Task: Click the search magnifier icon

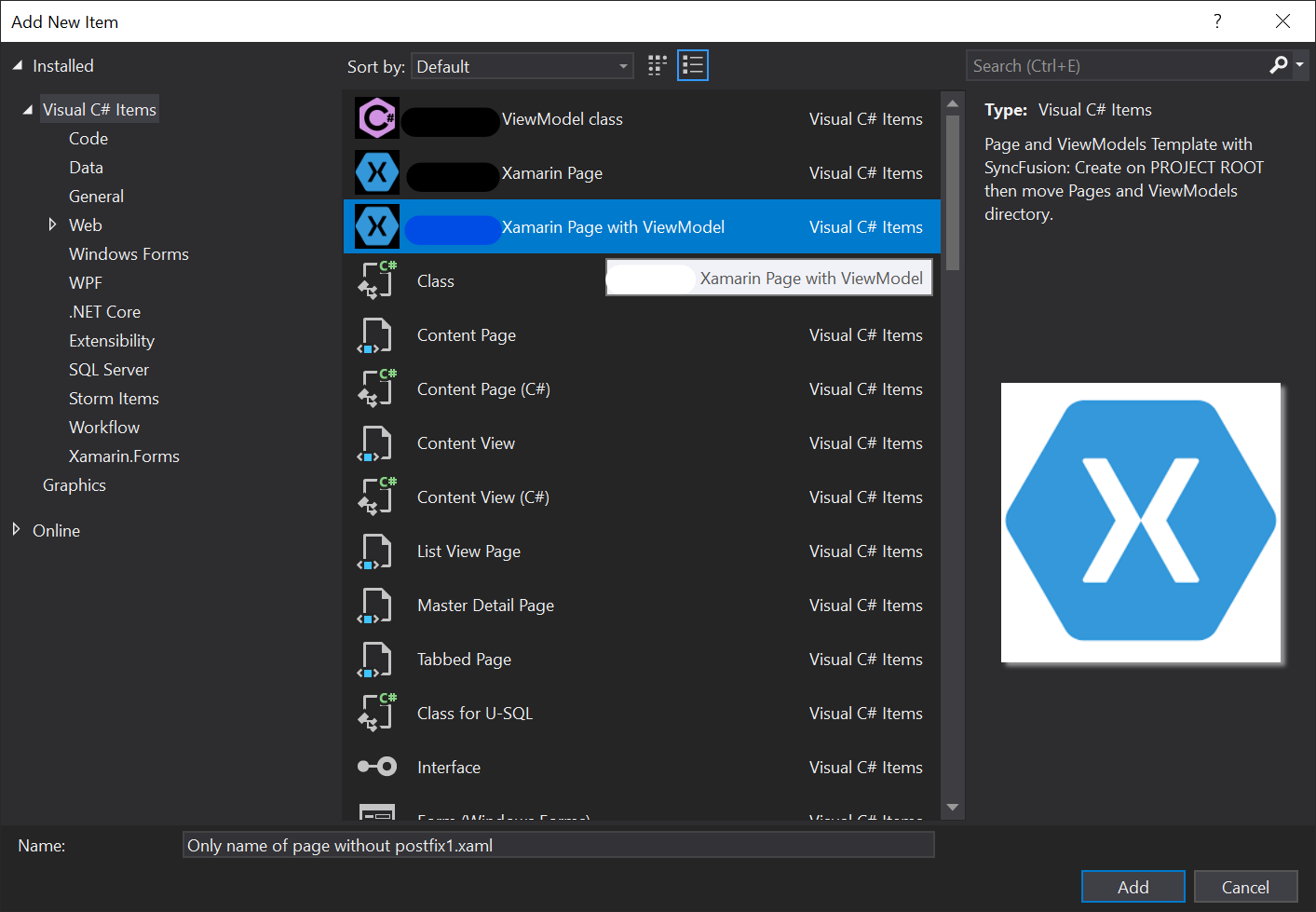Action: pos(1279,65)
